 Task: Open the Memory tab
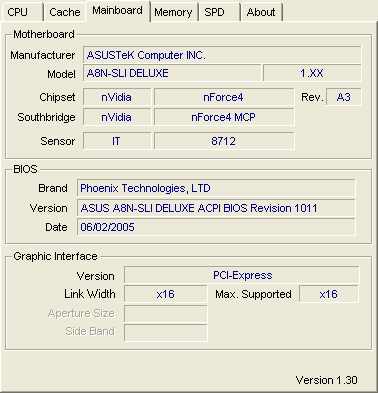click(x=173, y=12)
